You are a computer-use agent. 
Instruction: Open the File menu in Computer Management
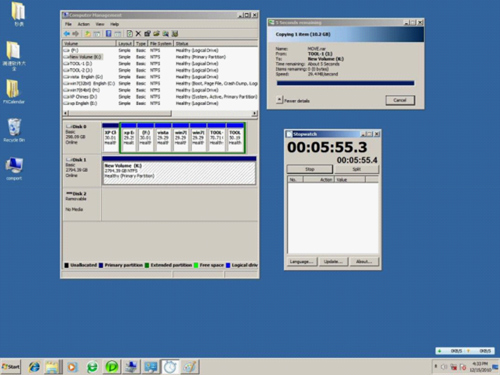68,24
